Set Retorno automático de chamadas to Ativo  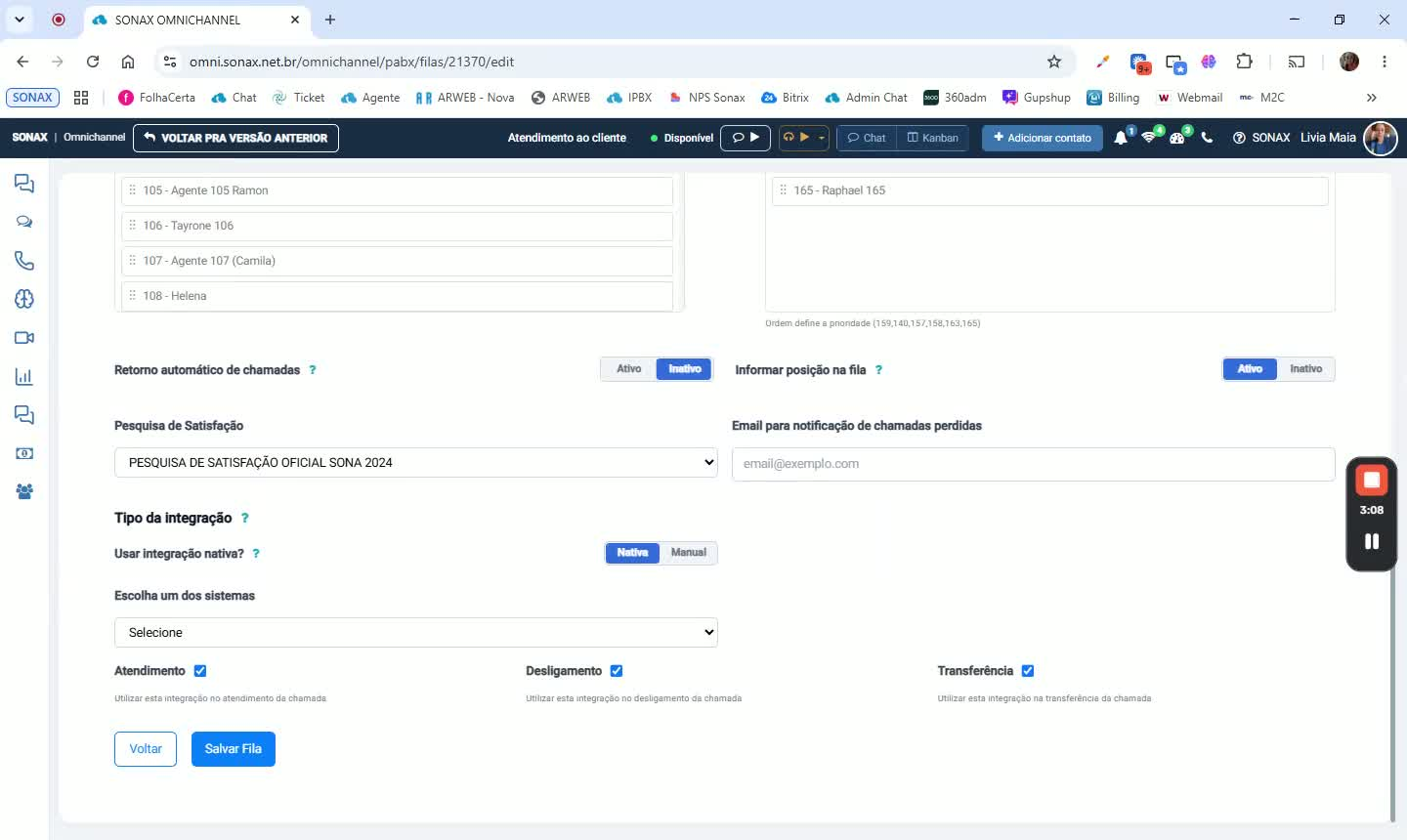628,369
